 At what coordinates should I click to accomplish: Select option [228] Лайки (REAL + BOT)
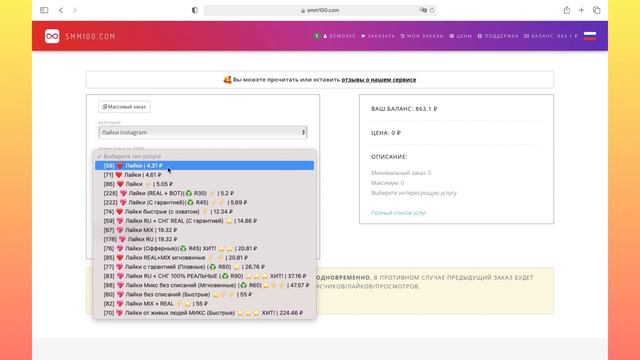(204, 193)
